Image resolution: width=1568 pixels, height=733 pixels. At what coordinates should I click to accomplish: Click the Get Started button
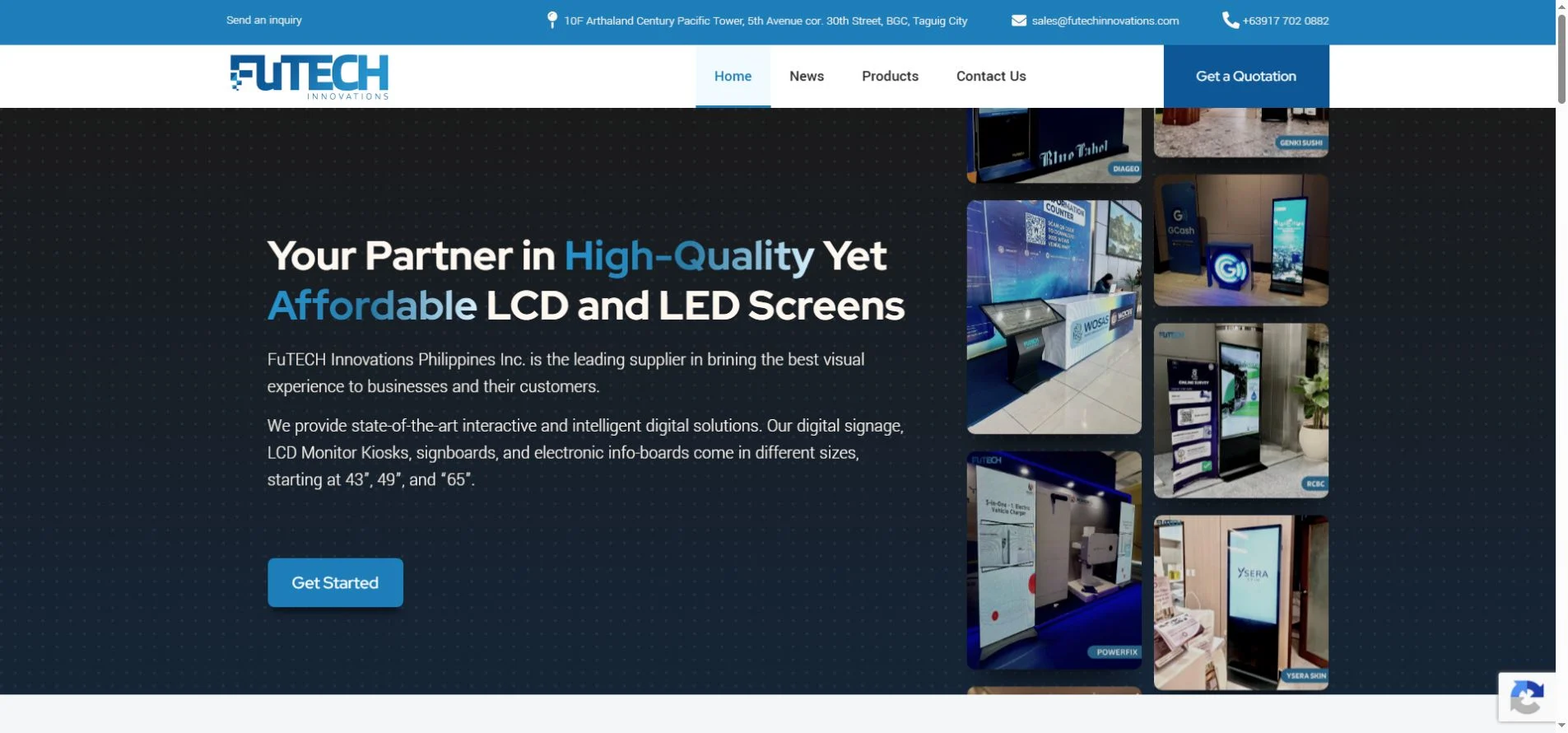tap(335, 583)
